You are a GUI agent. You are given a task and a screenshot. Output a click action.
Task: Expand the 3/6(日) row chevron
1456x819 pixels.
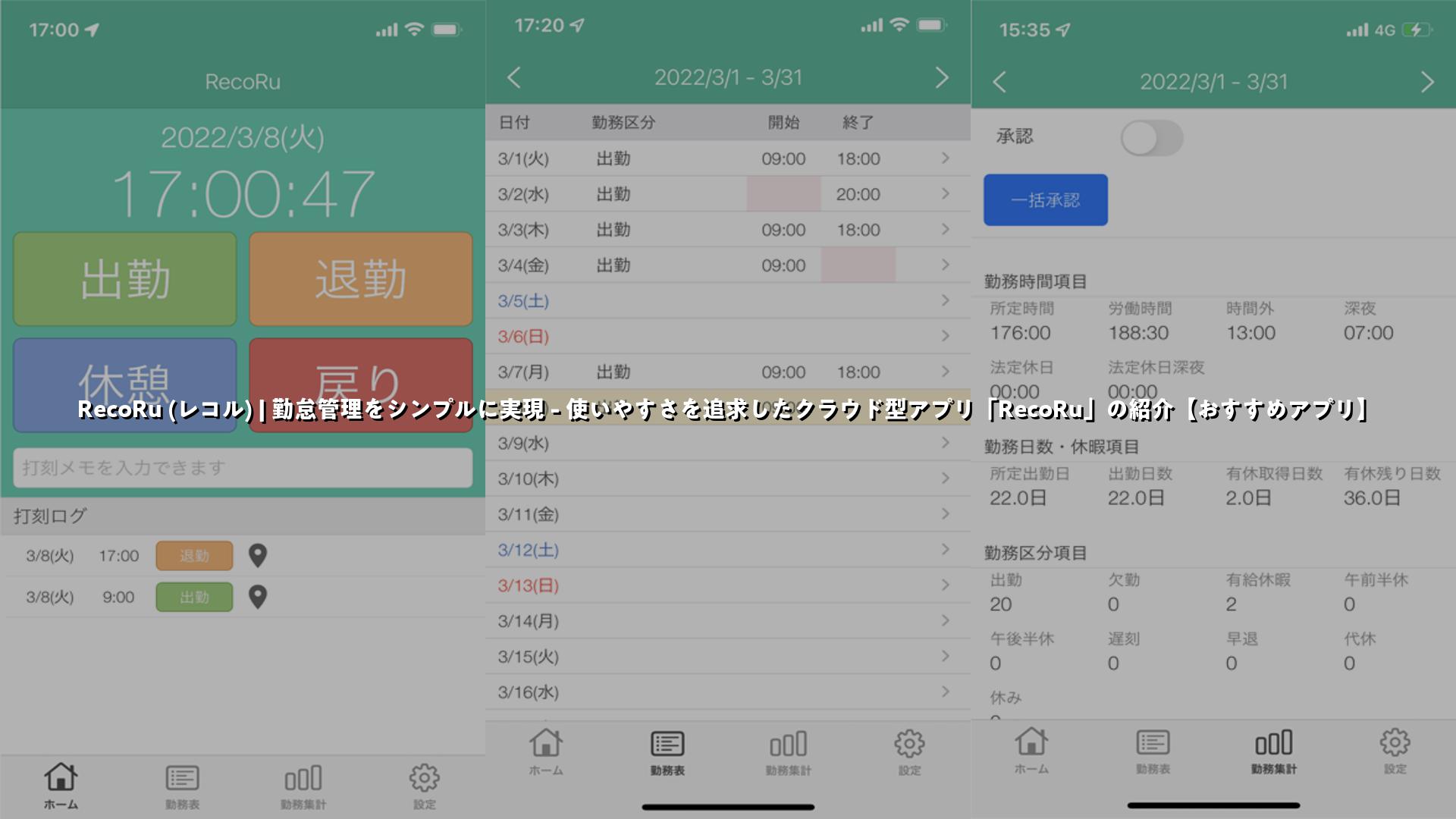945,336
